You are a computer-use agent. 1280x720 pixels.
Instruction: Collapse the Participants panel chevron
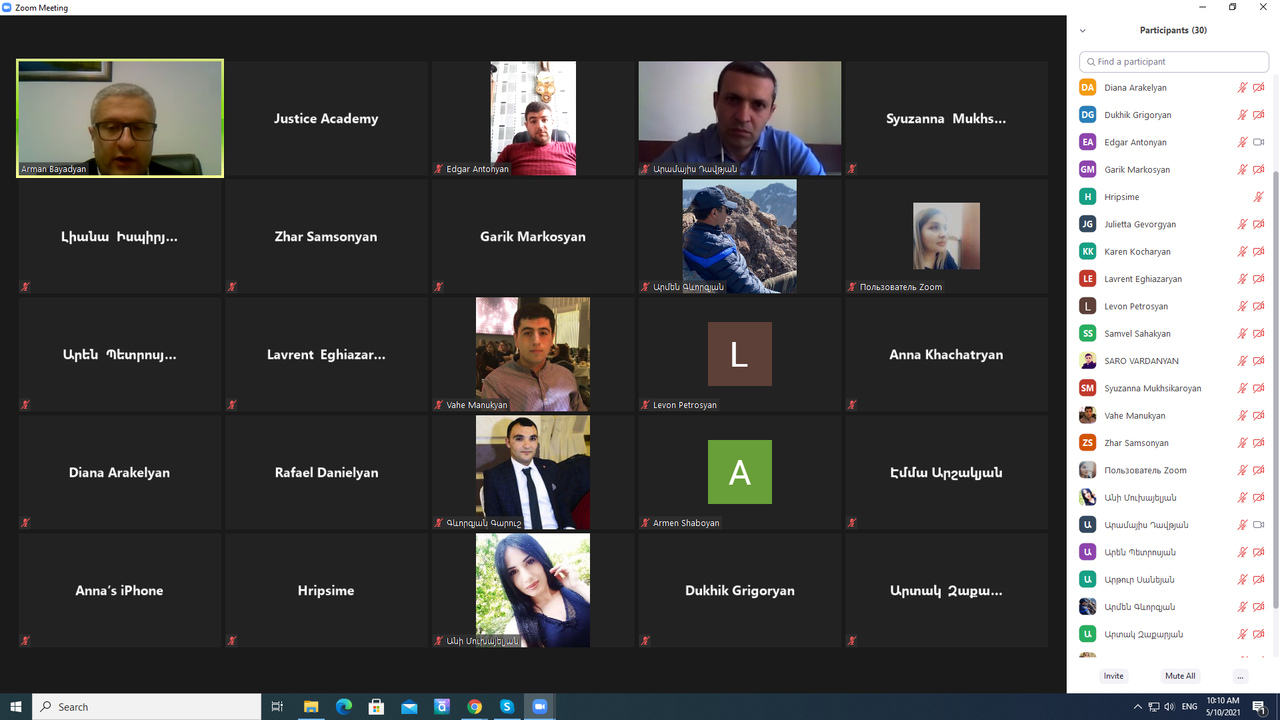pos(1082,31)
